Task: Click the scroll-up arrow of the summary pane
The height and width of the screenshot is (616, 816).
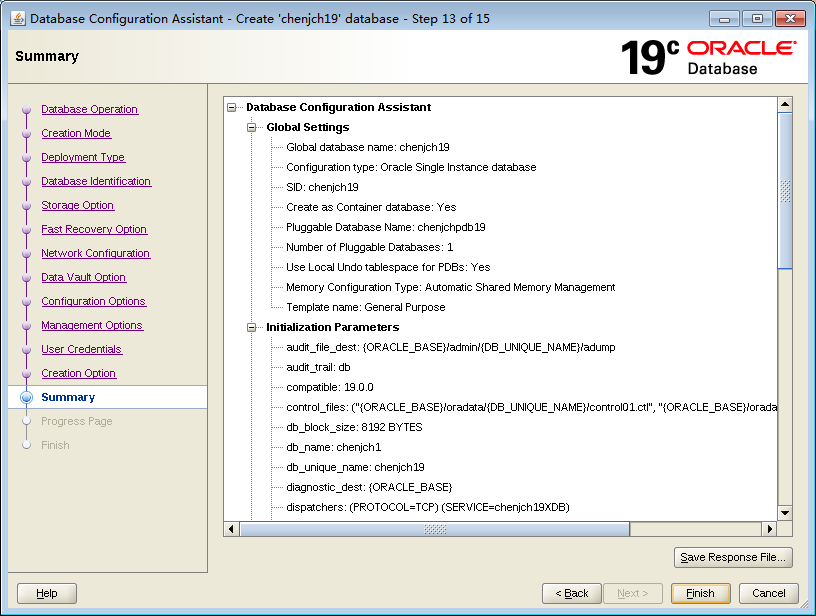Action: coord(786,103)
